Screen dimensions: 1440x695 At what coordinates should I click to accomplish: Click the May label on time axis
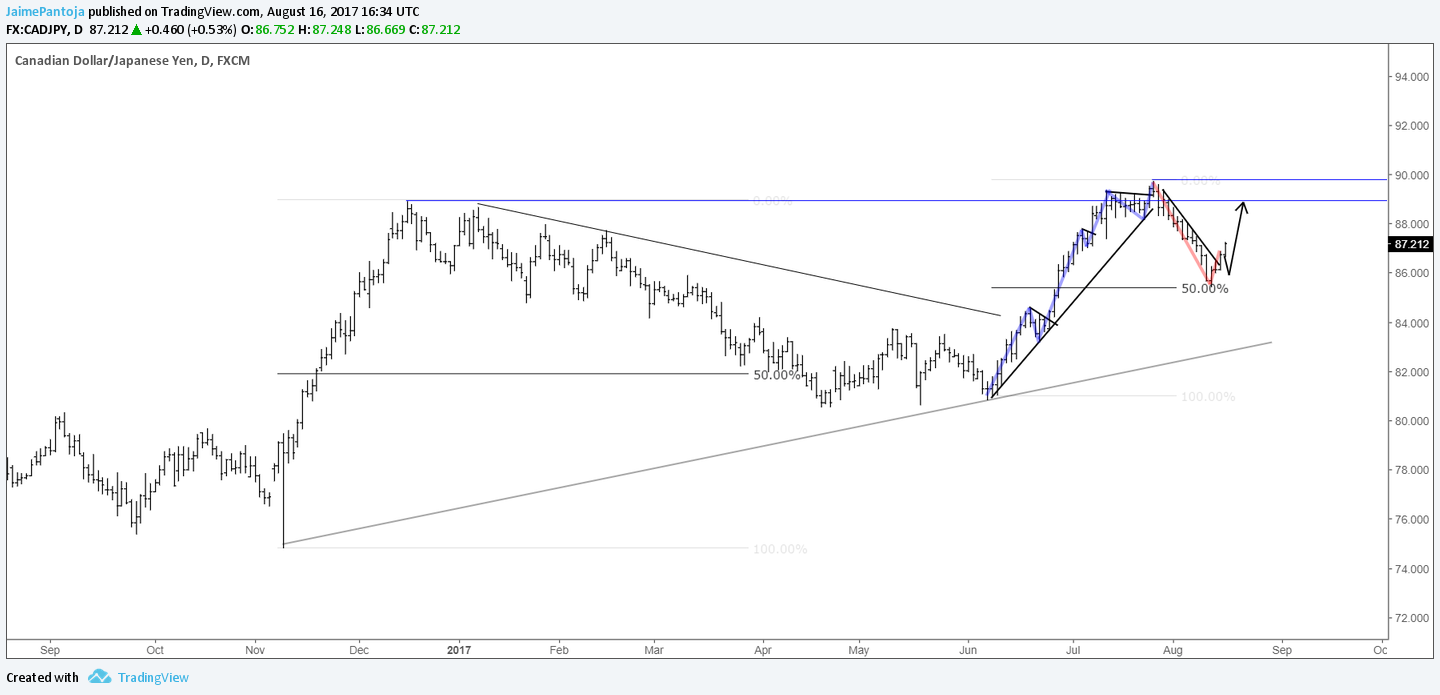click(859, 649)
